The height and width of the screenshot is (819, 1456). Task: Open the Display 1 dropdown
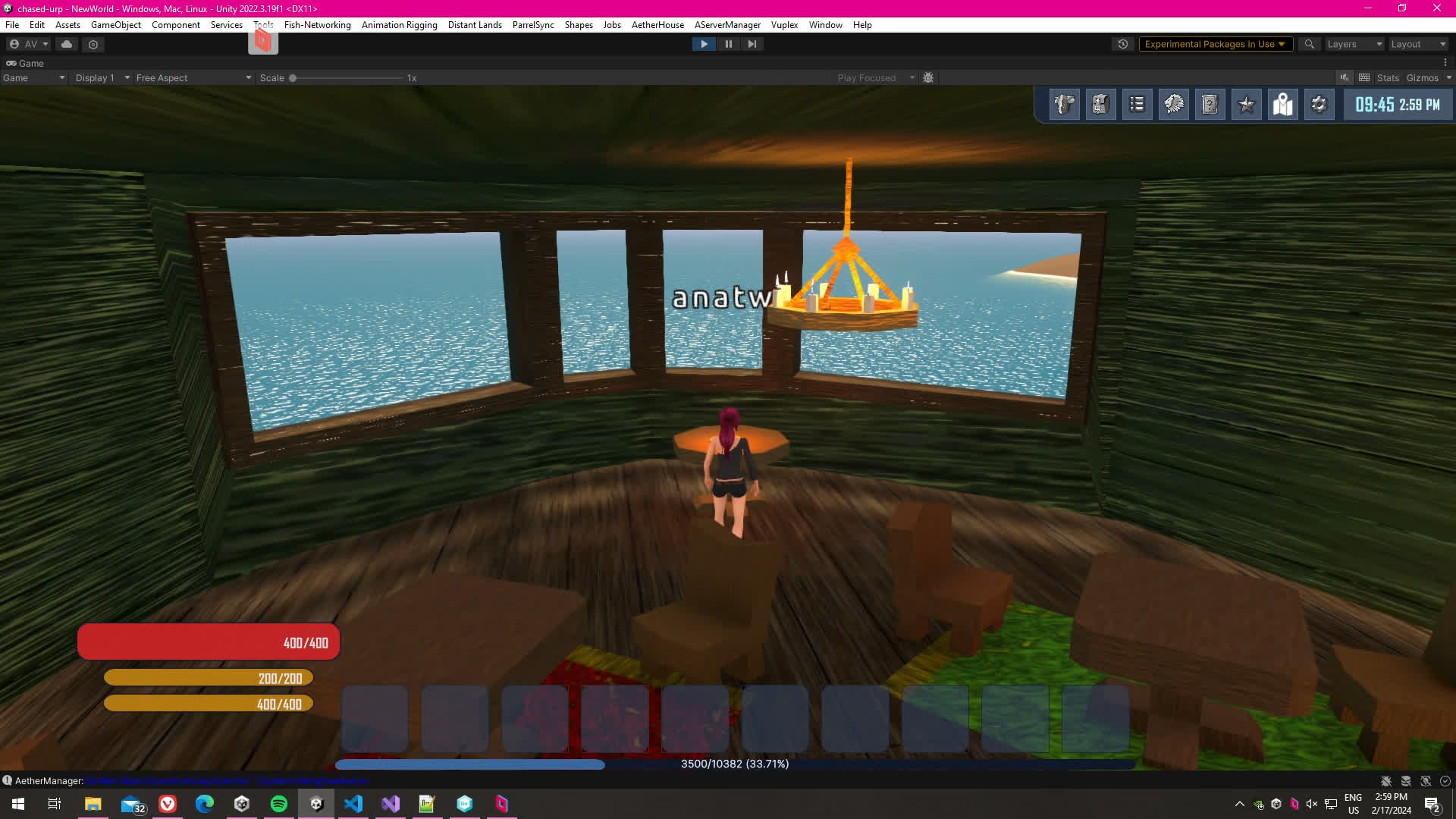[102, 78]
